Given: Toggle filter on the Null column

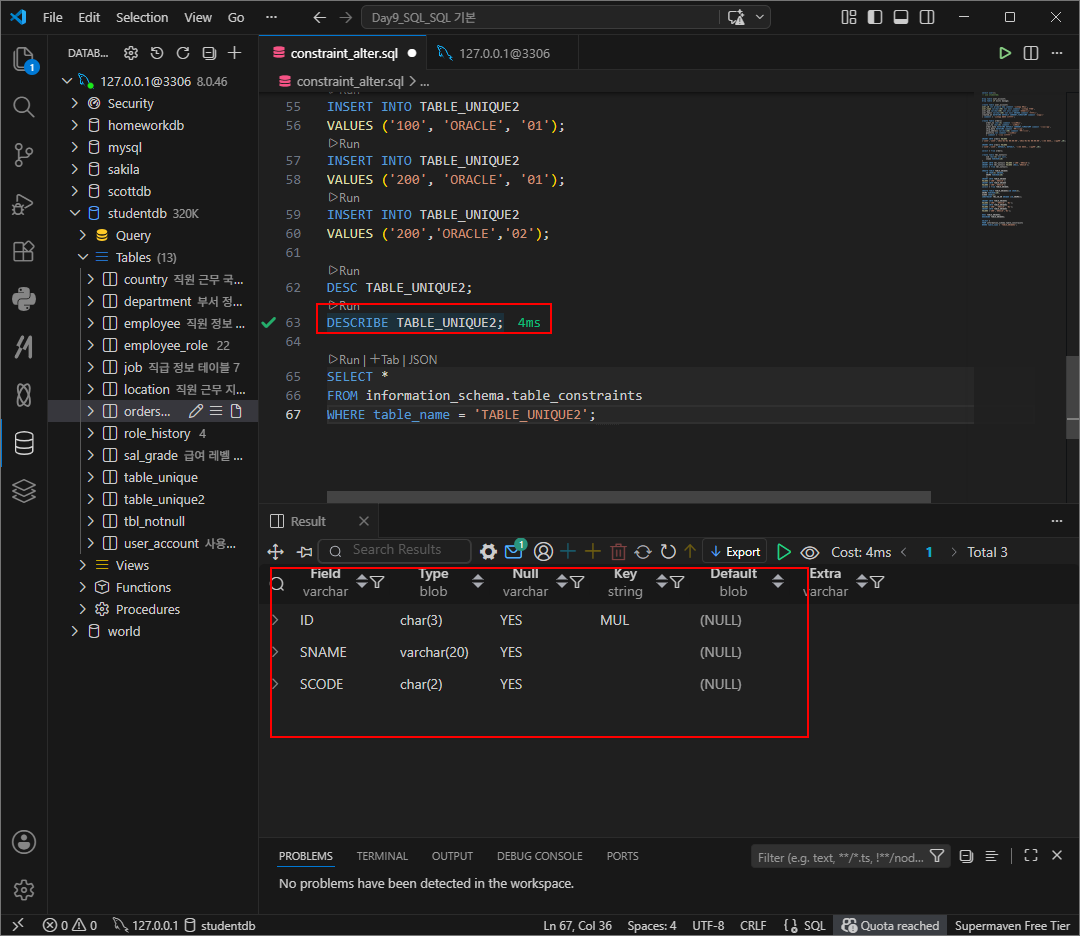Looking at the screenshot, I should (x=577, y=583).
